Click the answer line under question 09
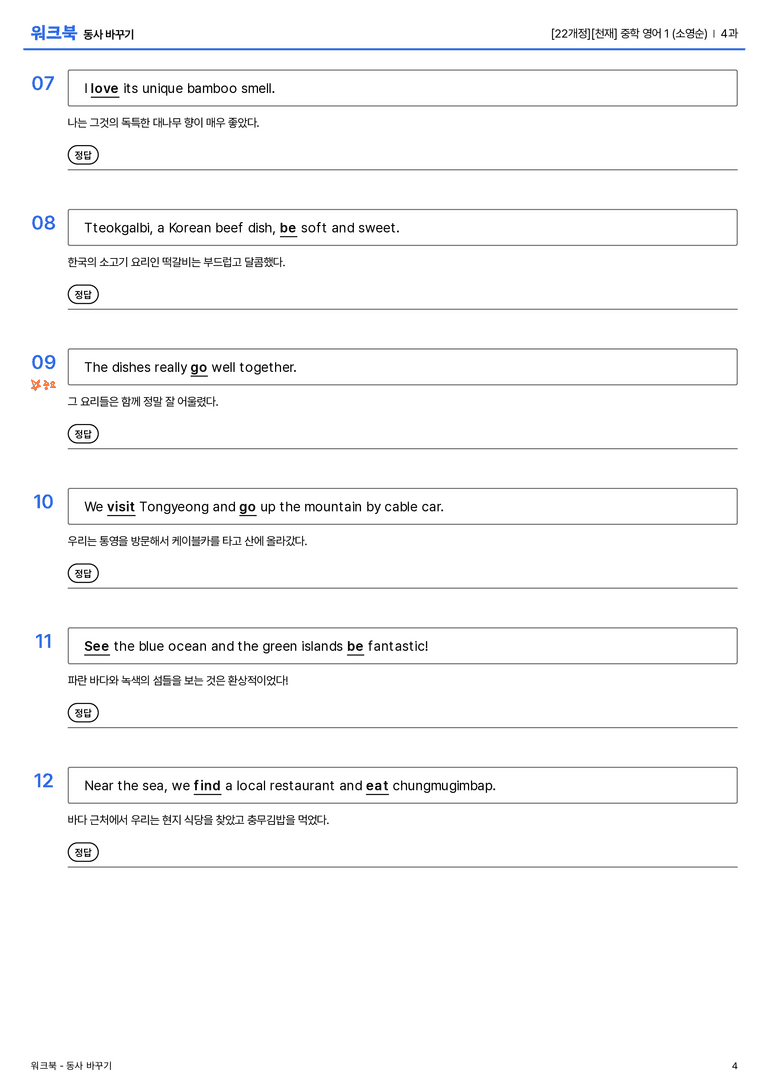Image resolution: width=768 pixels, height=1087 pixels. click(x=403, y=448)
